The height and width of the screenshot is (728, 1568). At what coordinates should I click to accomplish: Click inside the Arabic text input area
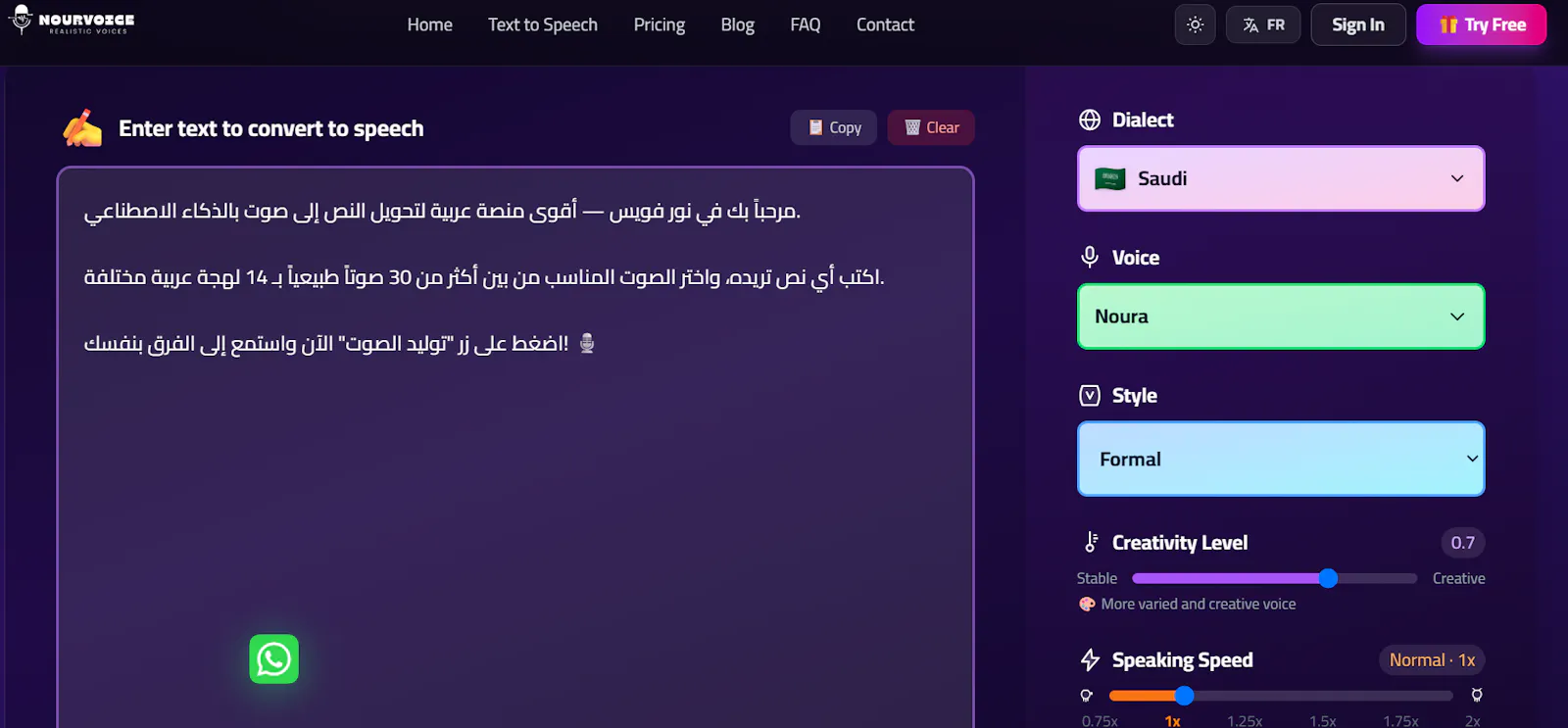(515, 447)
